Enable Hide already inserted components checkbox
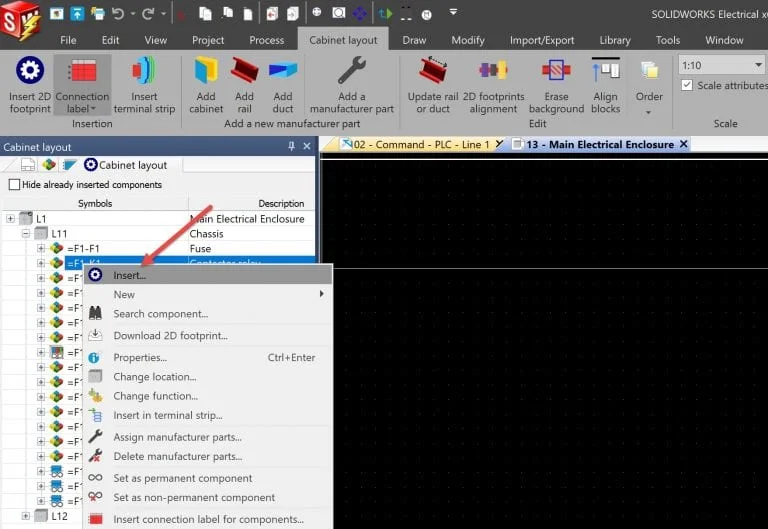 (14, 185)
